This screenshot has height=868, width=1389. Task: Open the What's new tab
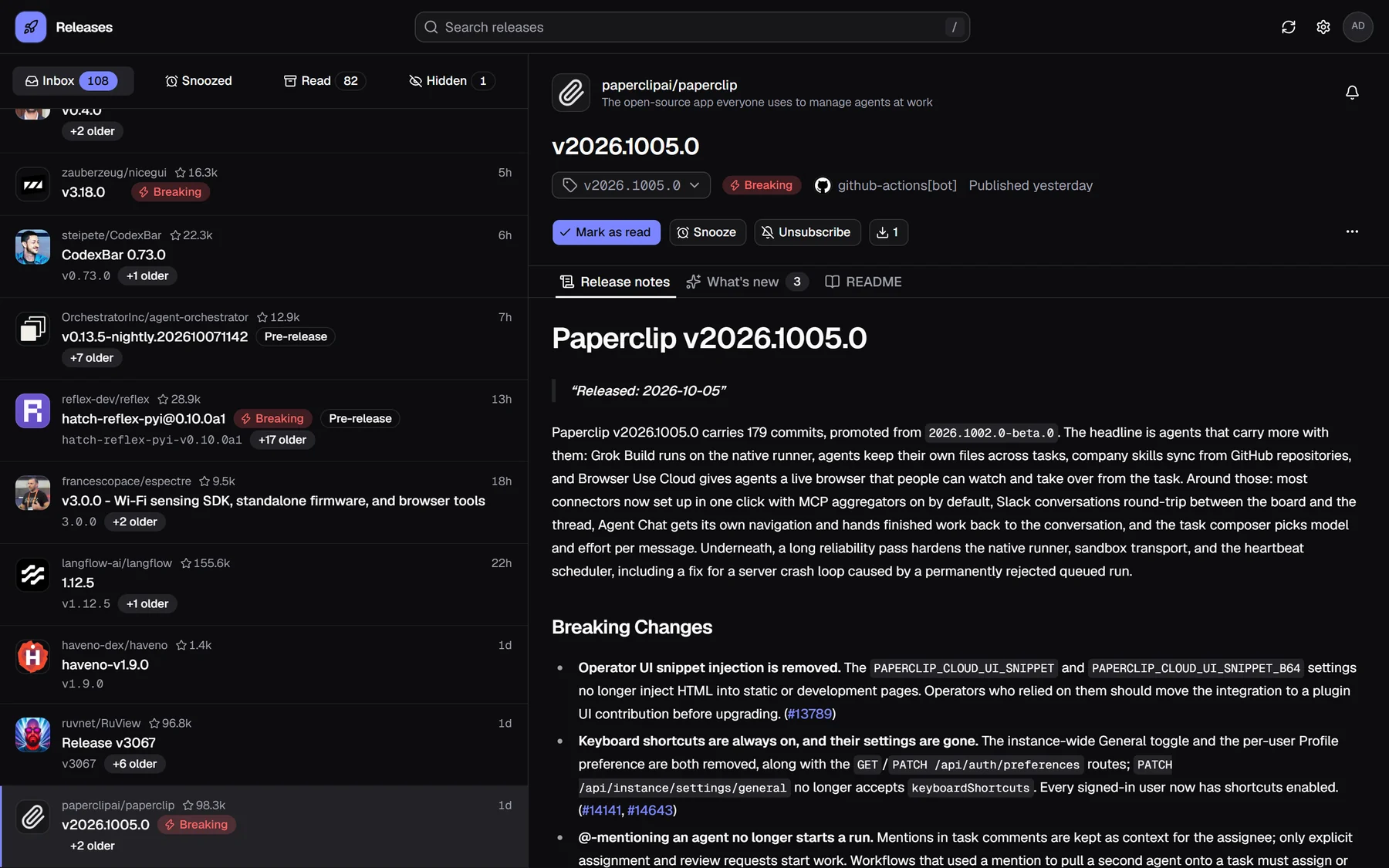coord(747,282)
